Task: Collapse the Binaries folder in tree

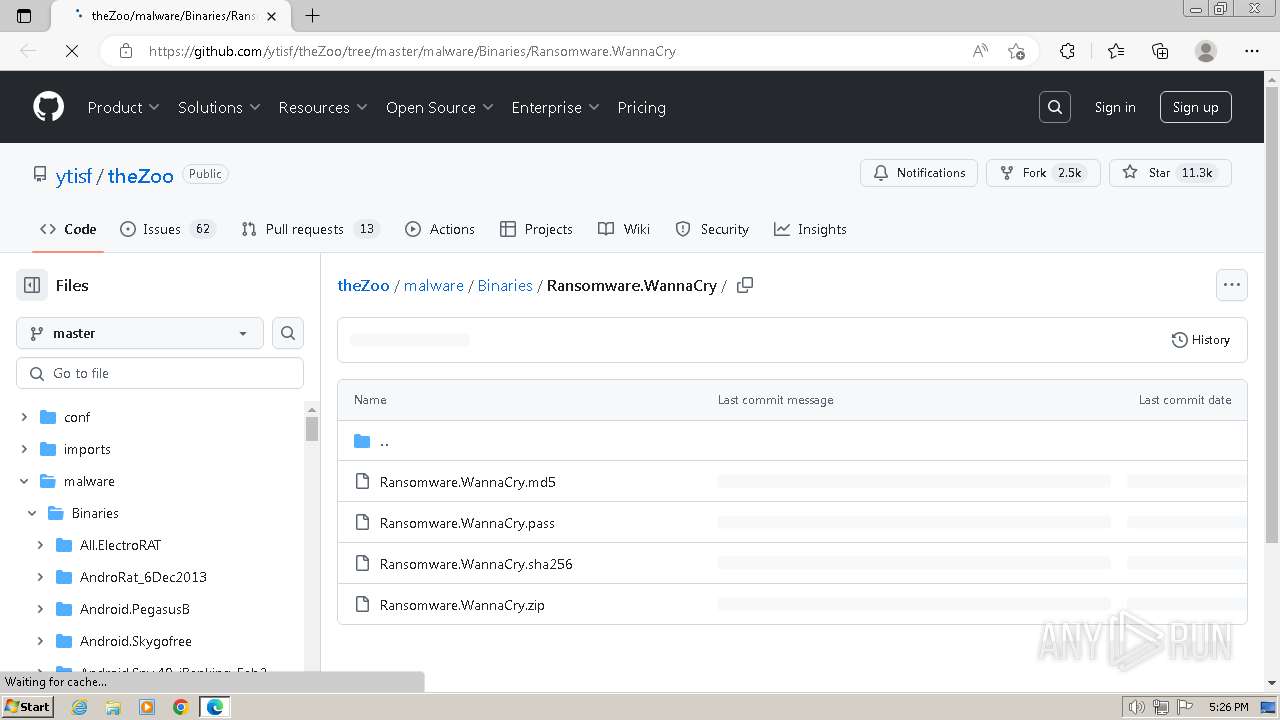Action: point(32,513)
